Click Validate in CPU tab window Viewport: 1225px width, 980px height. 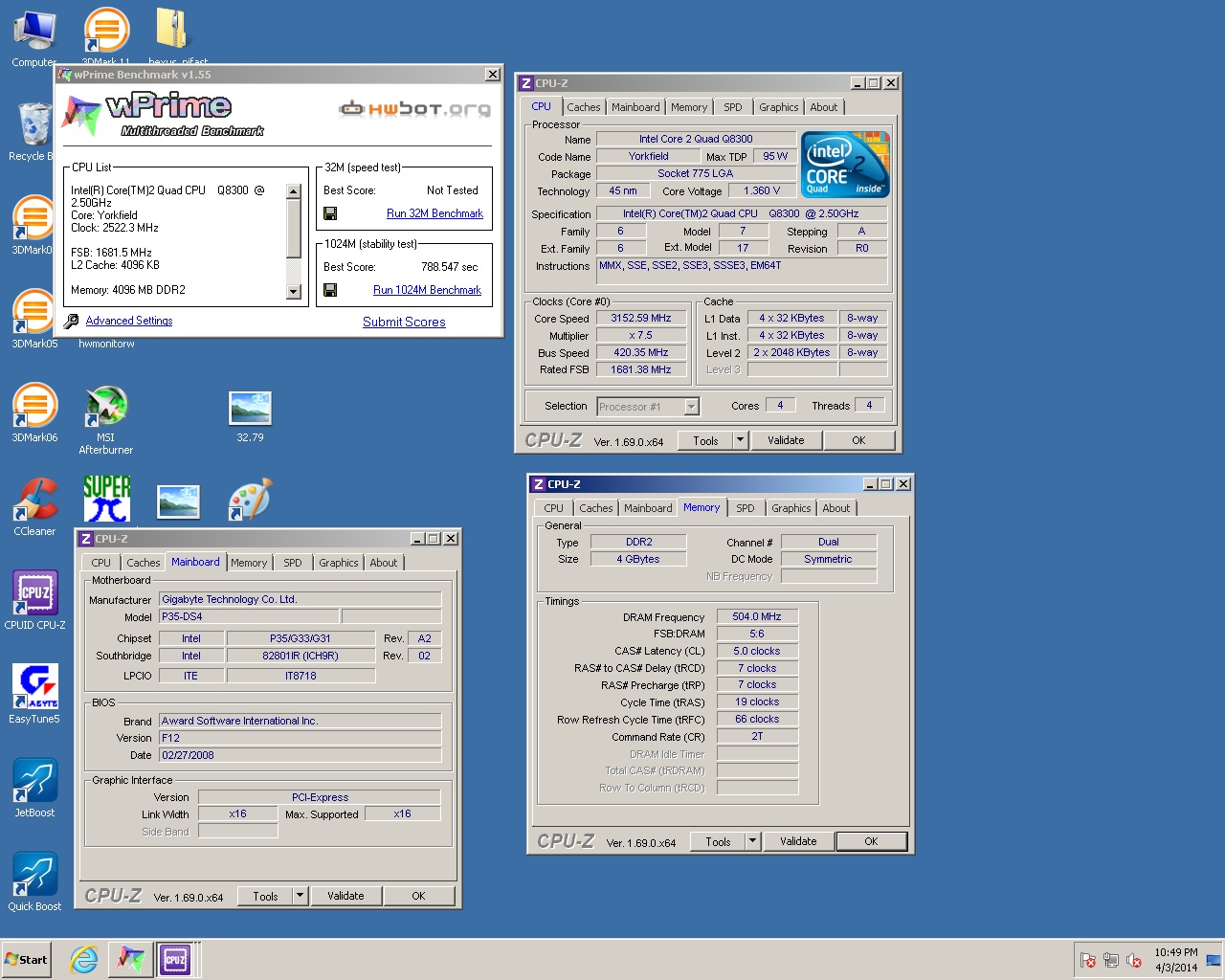tap(786, 440)
